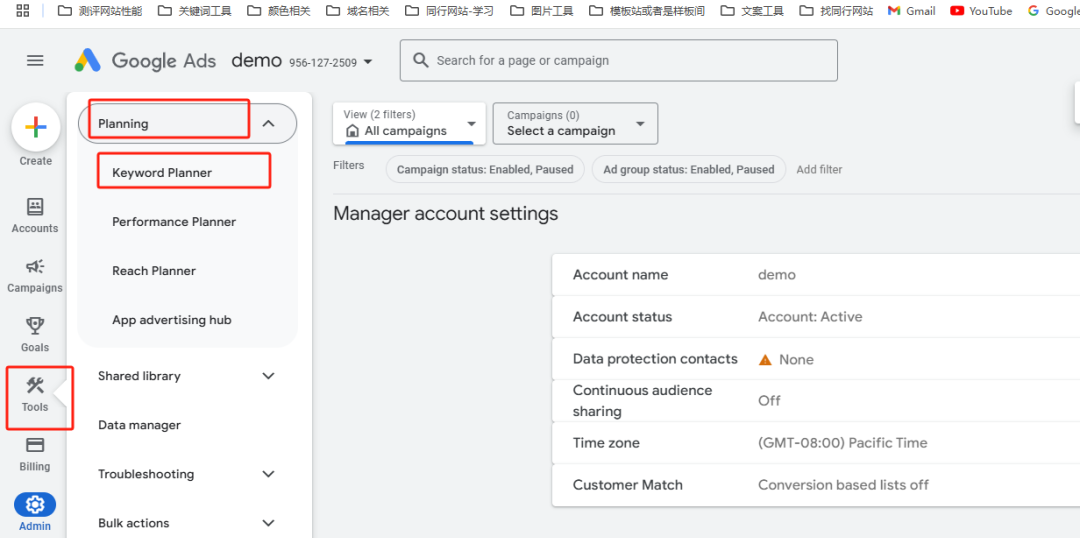Expand the Shared library section

268,376
